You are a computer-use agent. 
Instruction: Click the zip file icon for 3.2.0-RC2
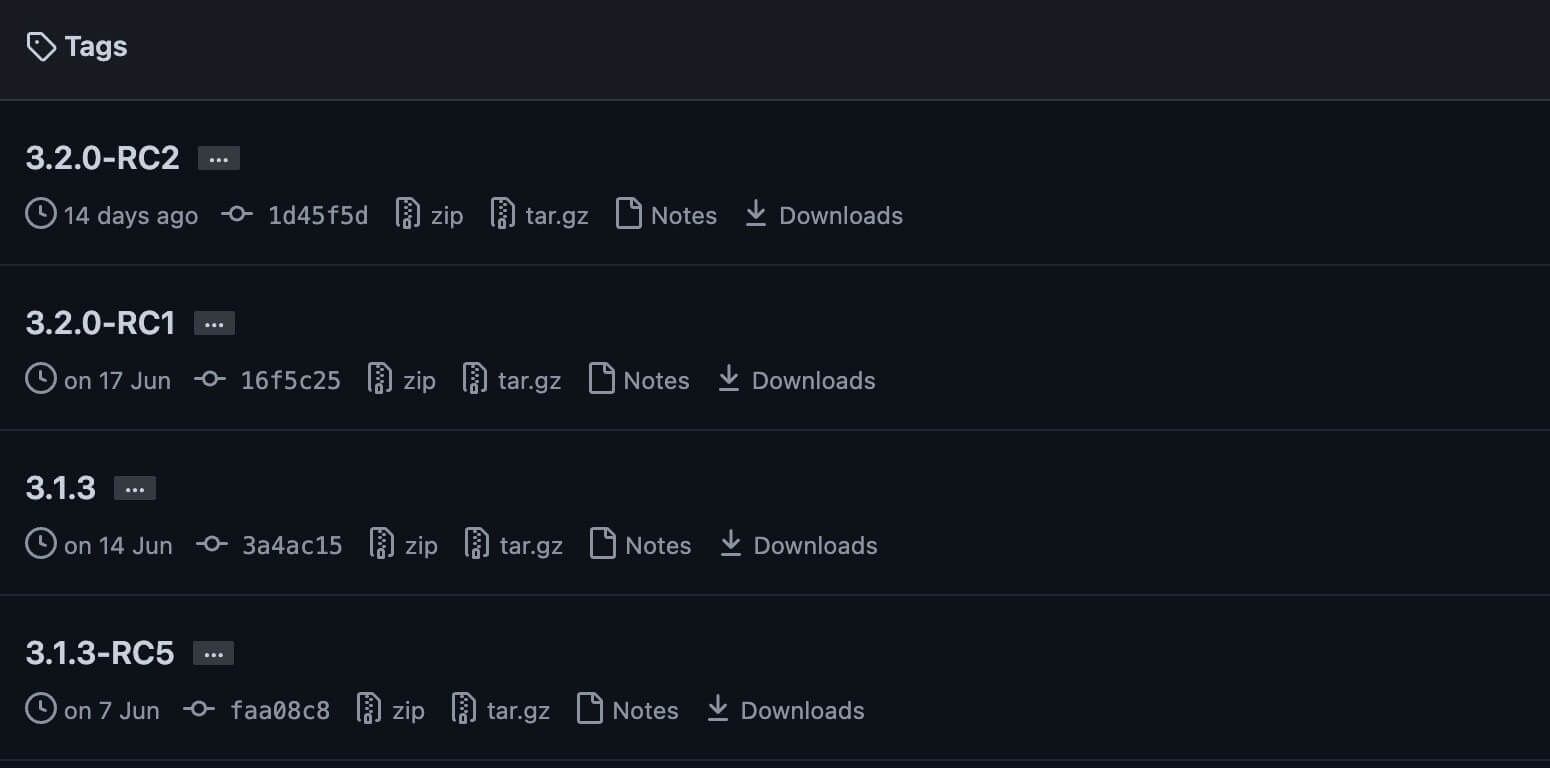point(408,213)
